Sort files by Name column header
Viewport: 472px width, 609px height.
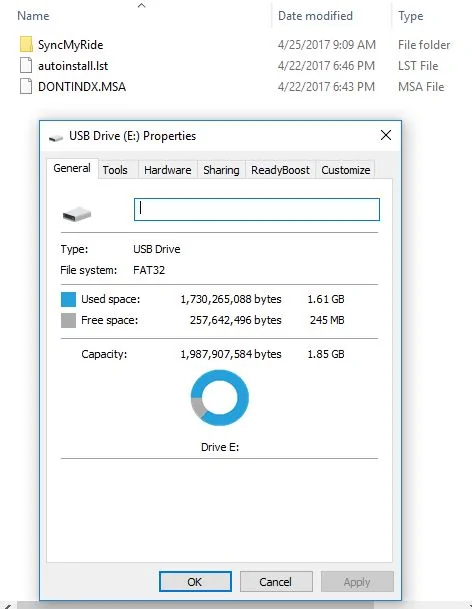[33, 16]
